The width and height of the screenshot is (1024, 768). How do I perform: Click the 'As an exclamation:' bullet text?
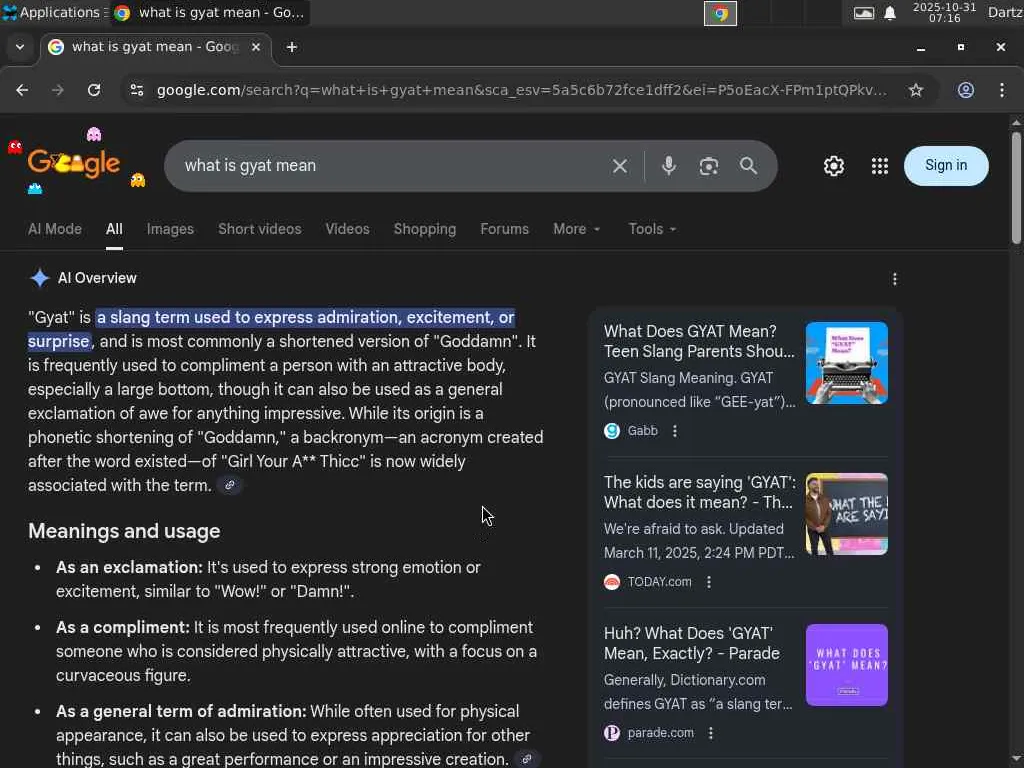click(x=129, y=568)
